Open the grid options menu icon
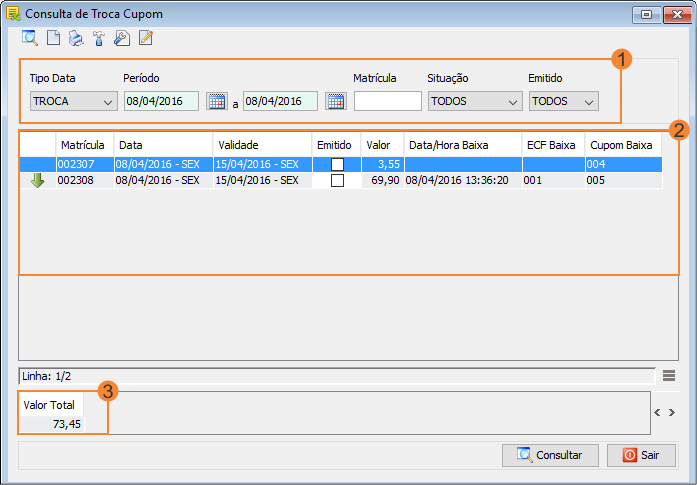The height and width of the screenshot is (485, 697). [669, 376]
